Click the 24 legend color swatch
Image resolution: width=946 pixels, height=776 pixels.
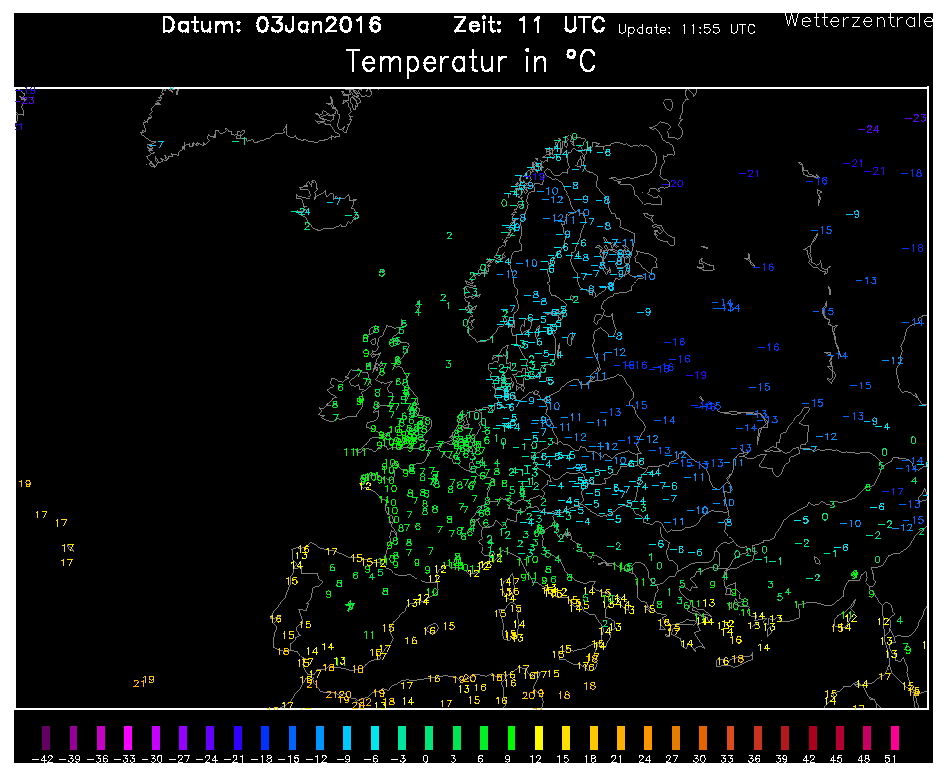point(648,737)
